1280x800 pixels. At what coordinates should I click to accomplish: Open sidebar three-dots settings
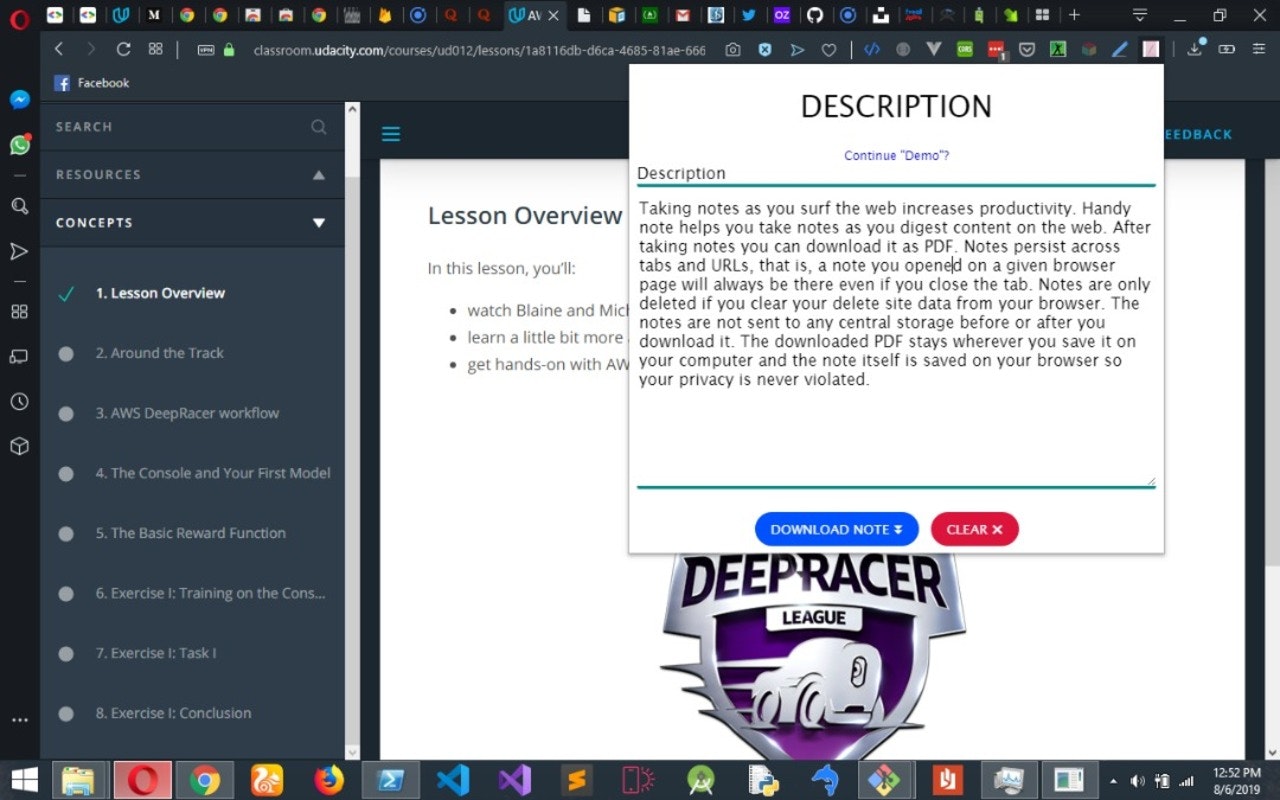[19, 720]
